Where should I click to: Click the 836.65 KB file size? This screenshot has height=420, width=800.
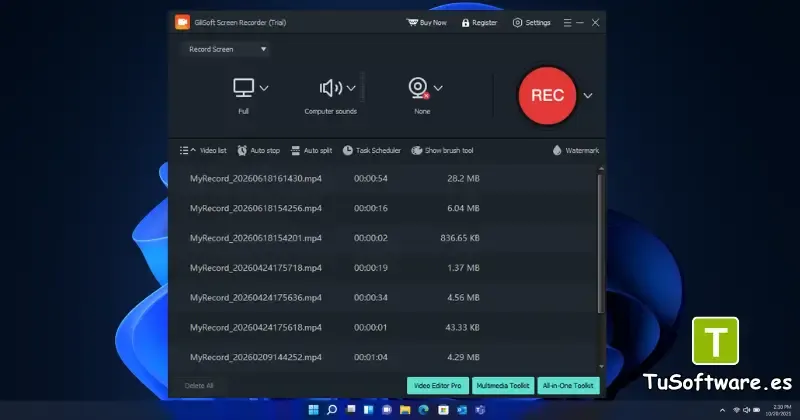point(460,238)
